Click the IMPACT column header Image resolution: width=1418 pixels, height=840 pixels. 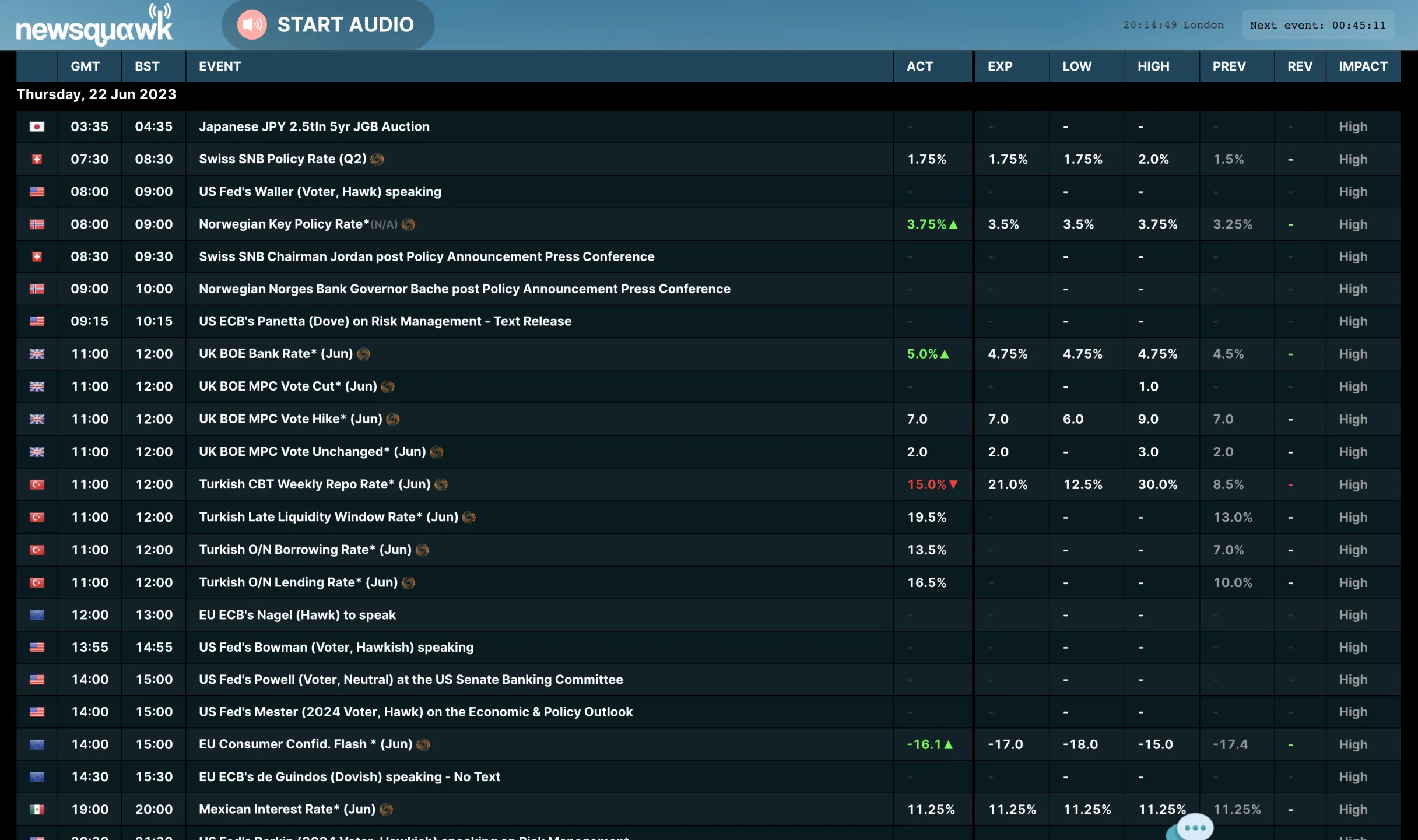pyautogui.click(x=1363, y=66)
